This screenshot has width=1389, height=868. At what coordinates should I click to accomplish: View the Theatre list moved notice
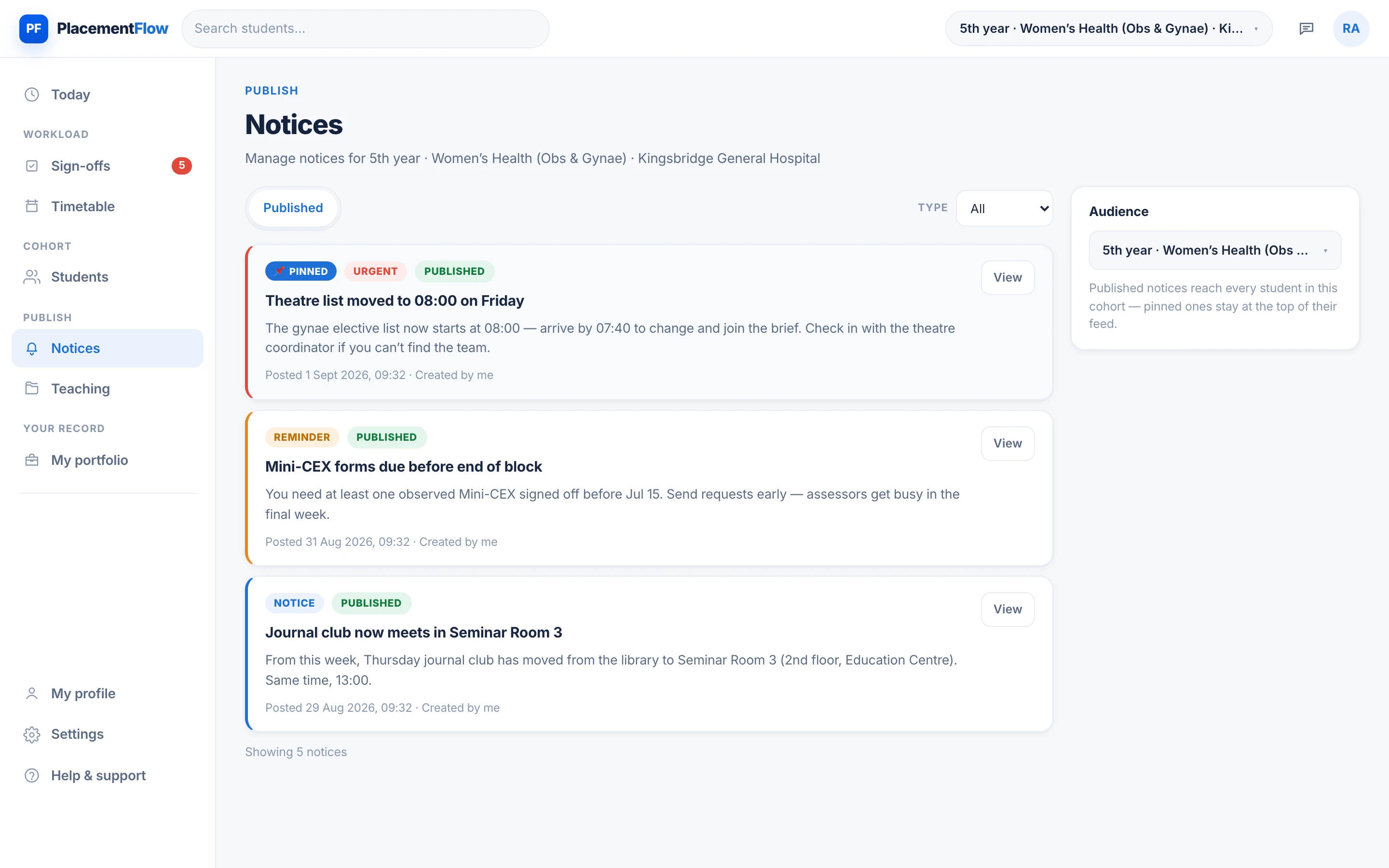[x=1008, y=278]
